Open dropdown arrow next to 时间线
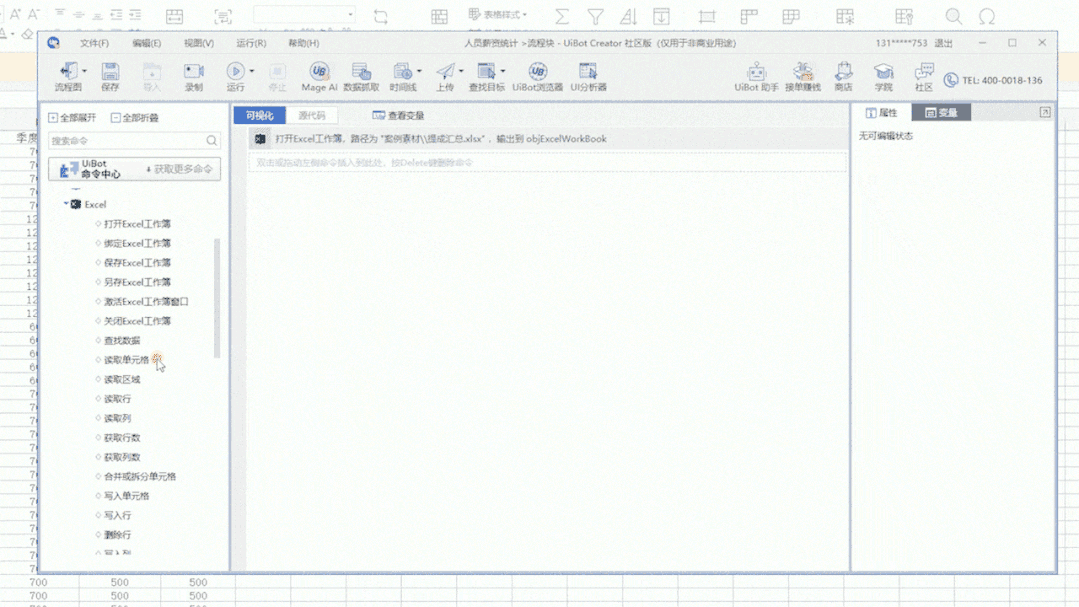 click(x=419, y=71)
